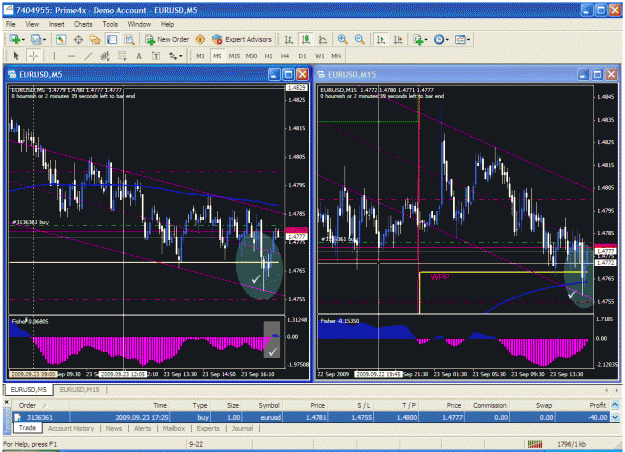Open the File menu
This screenshot has height=452, width=625.
[11, 24]
